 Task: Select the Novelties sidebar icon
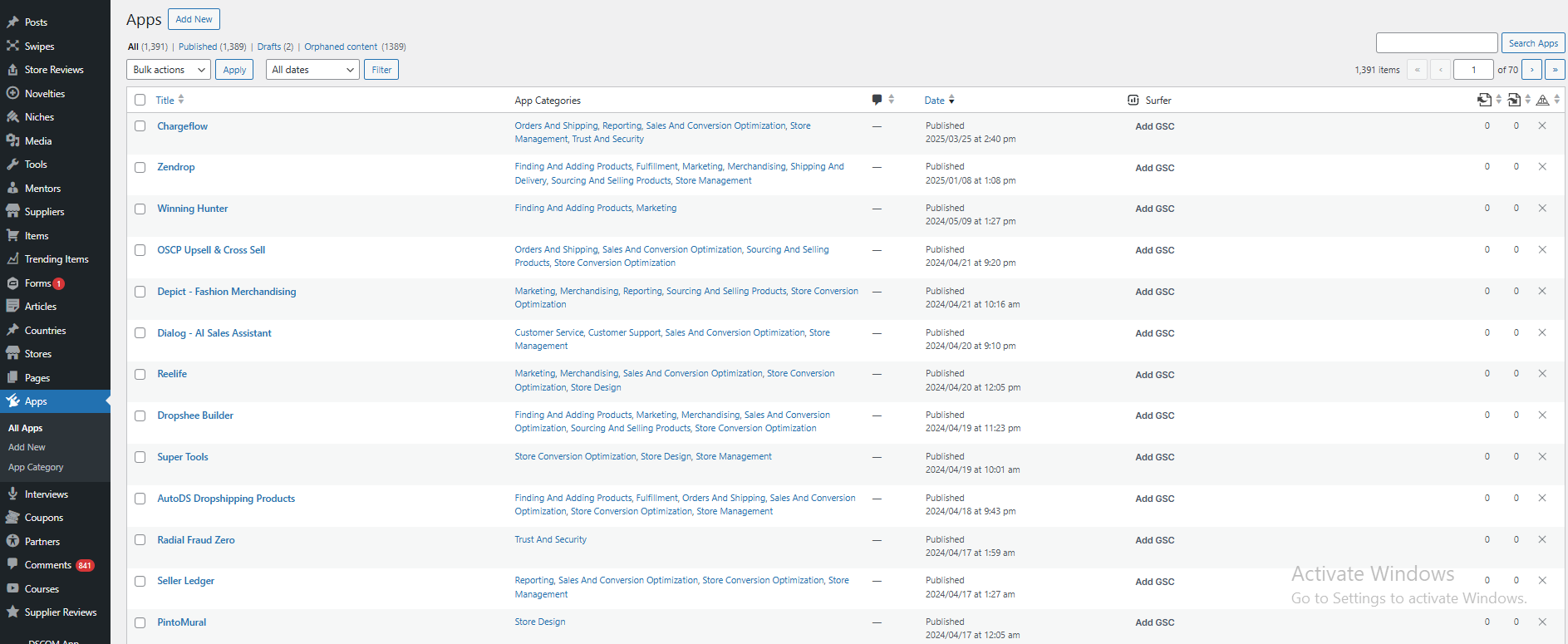pyautogui.click(x=12, y=93)
